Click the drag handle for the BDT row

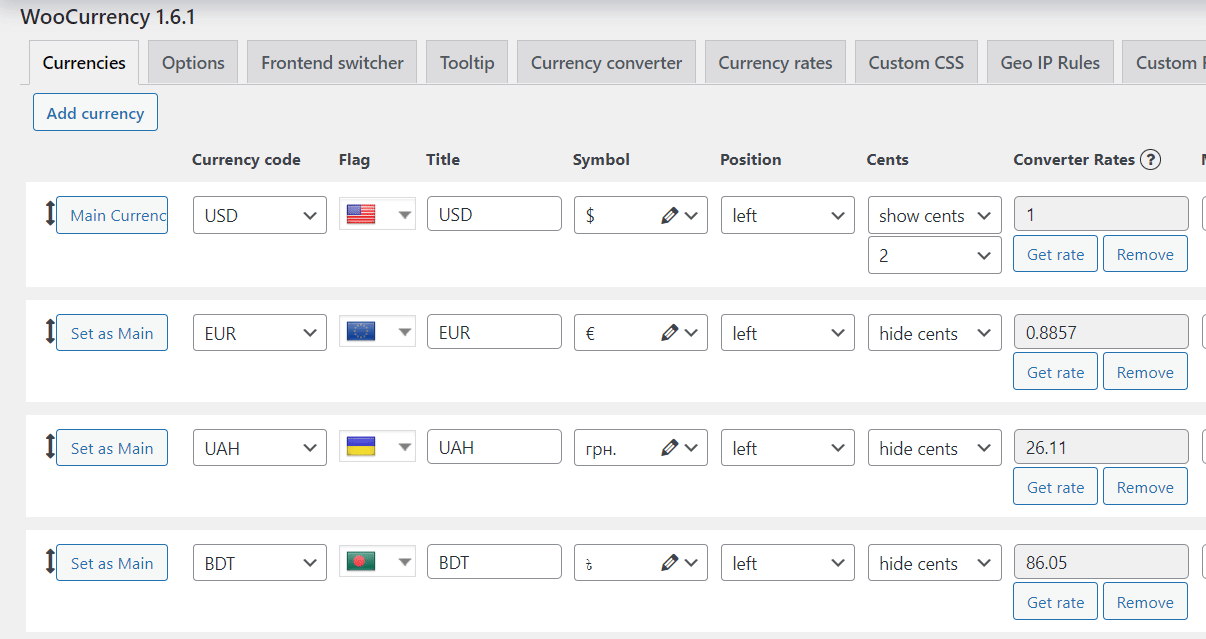pos(49,562)
